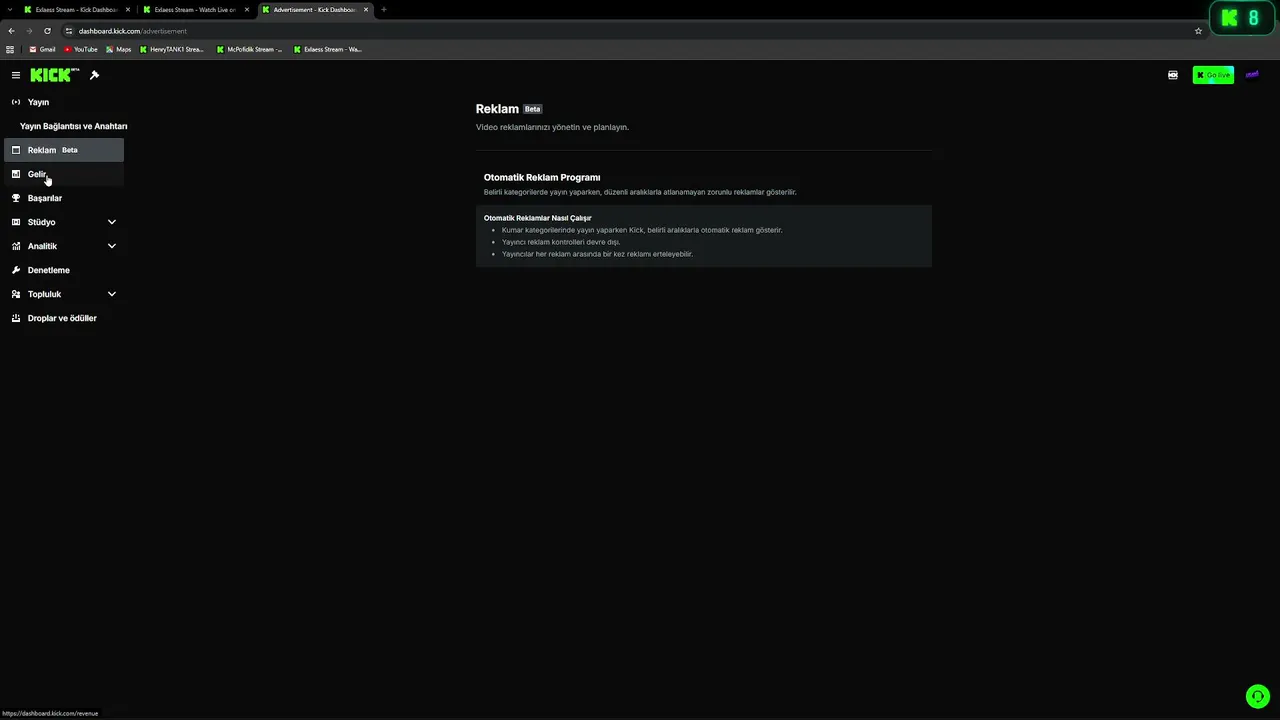Click the KICK logo in header
This screenshot has height=720, width=1280.
(x=54, y=75)
